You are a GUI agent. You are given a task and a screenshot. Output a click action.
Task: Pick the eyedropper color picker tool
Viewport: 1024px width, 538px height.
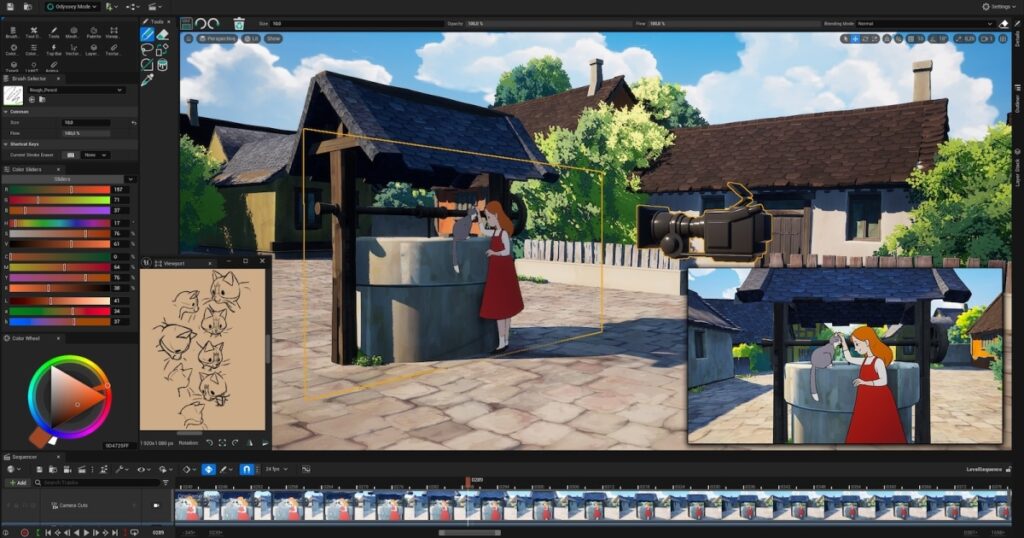tap(147, 80)
